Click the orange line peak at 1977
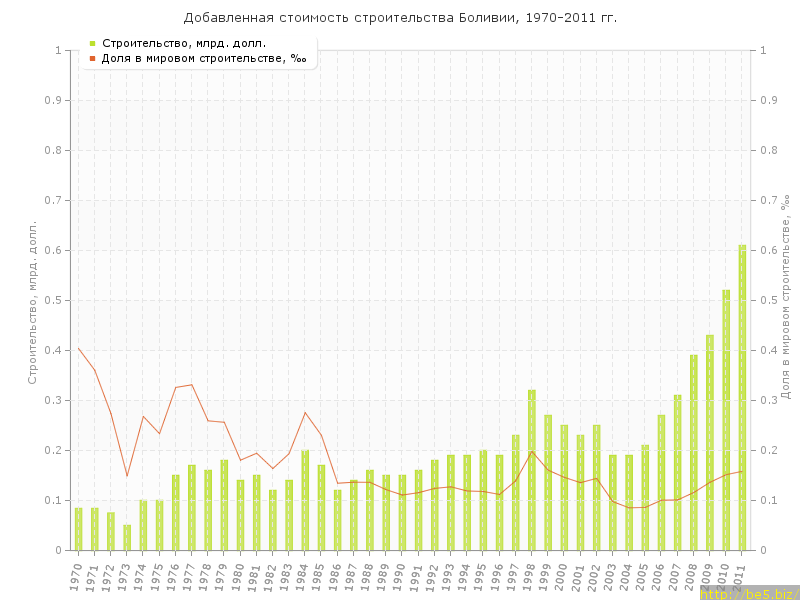This screenshot has width=800, height=600. pyautogui.click(x=192, y=384)
